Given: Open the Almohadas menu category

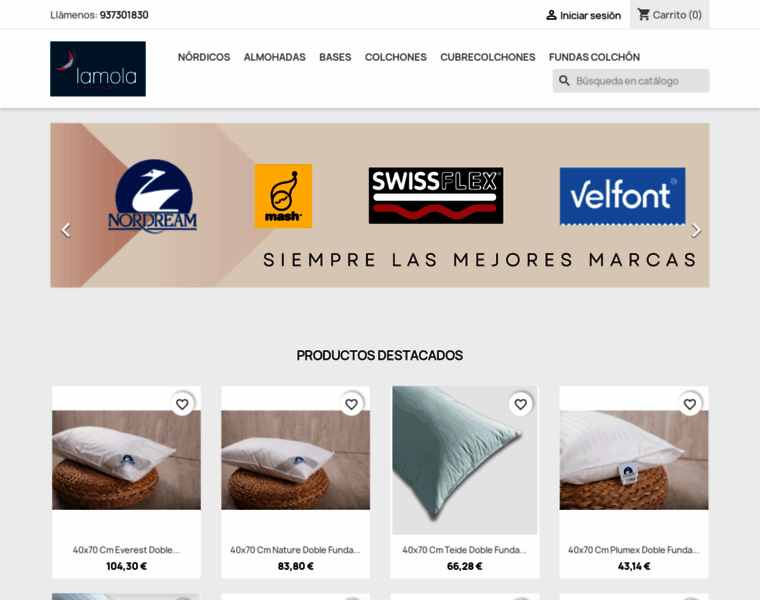Looking at the screenshot, I should (274, 57).
